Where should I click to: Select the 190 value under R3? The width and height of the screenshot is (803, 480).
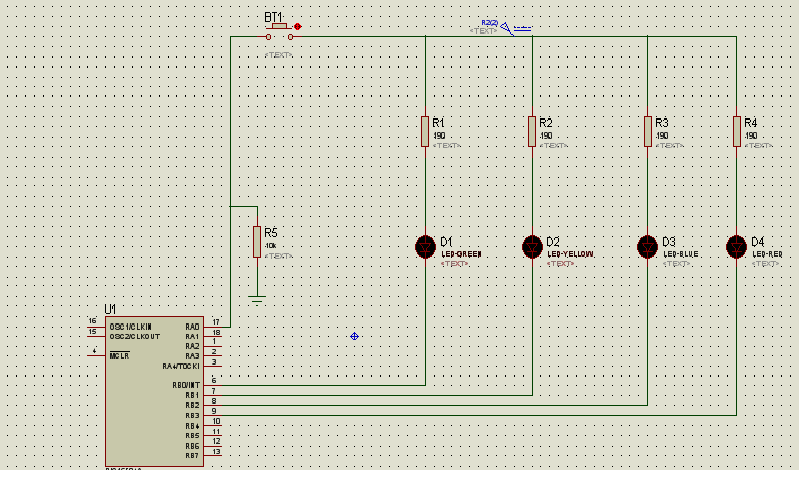(x=662, y=136)
